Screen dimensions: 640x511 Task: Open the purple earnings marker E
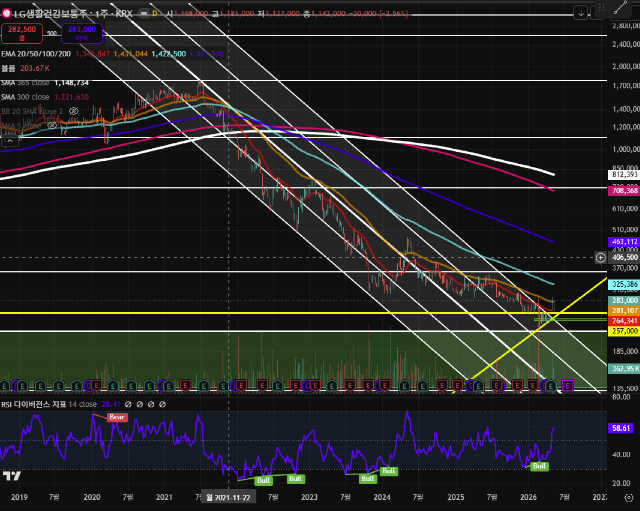pos(567,385)
